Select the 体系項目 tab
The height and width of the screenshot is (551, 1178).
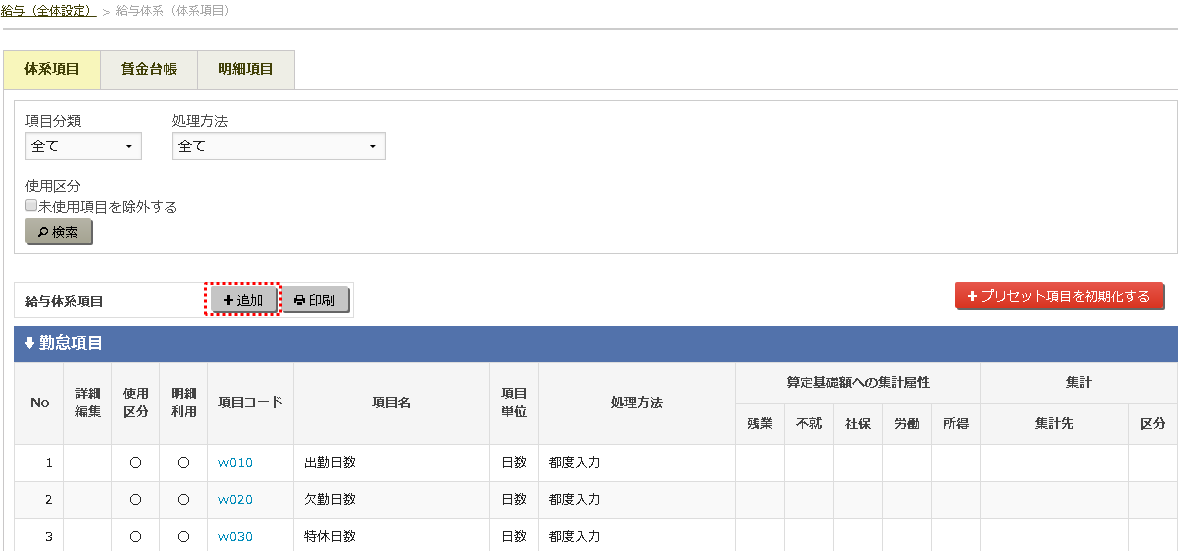52,70
